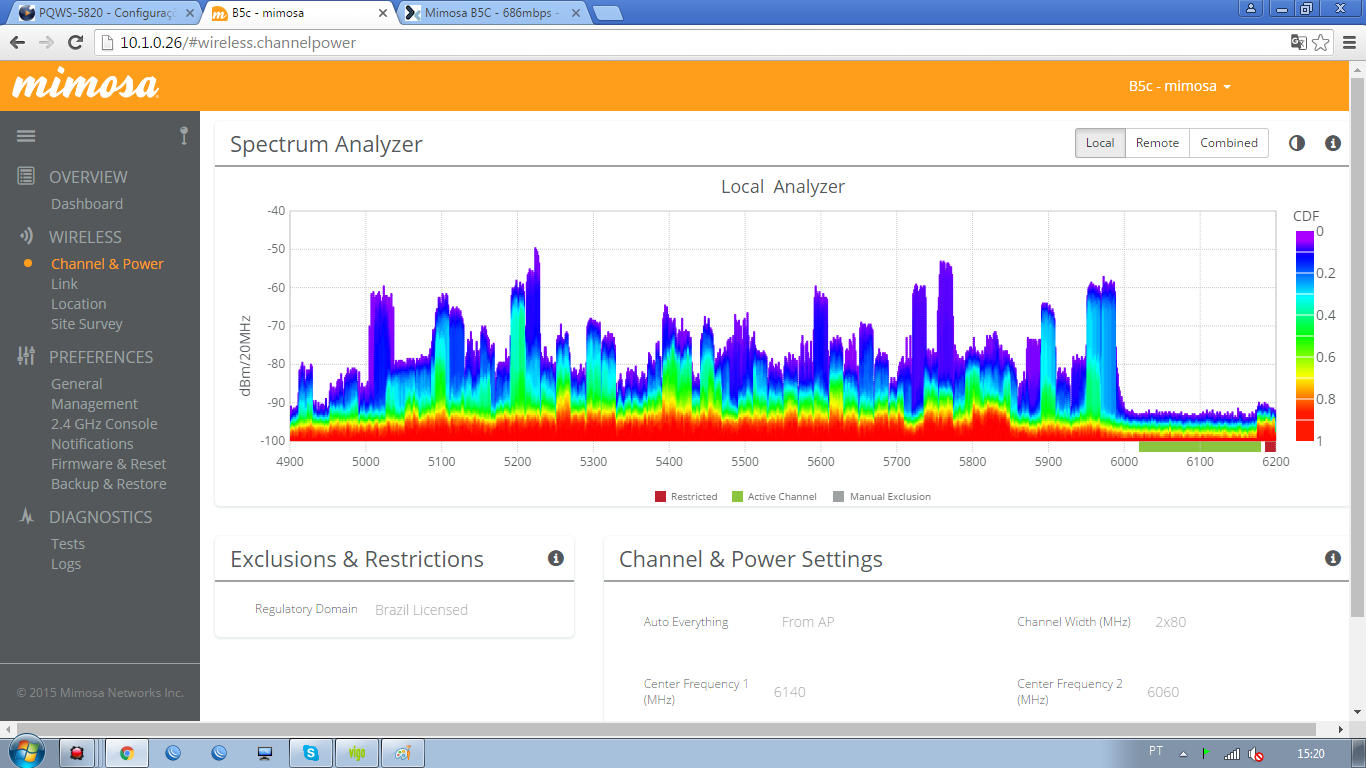
Task: Open the Dashboard page
Action: (87, 204)
